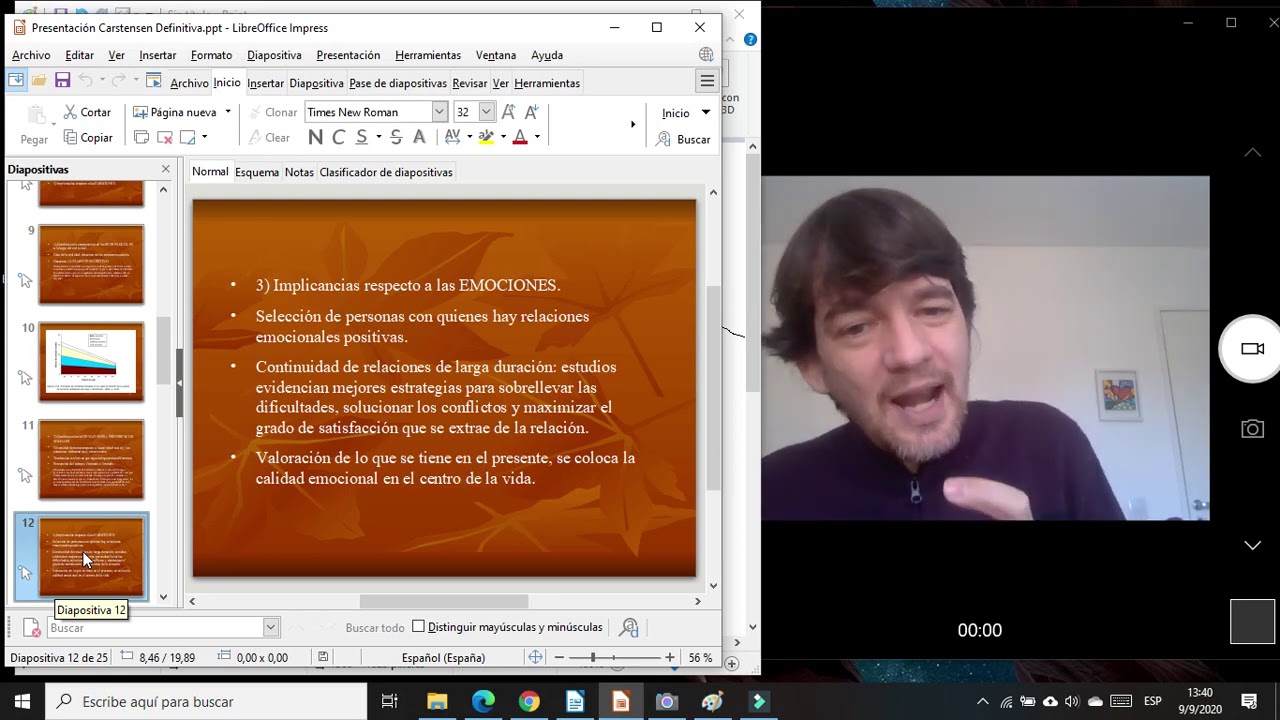Click the Buscar search text field
Screen dimensions: 1280x720
pyautogui.click(x=155, y=628)
